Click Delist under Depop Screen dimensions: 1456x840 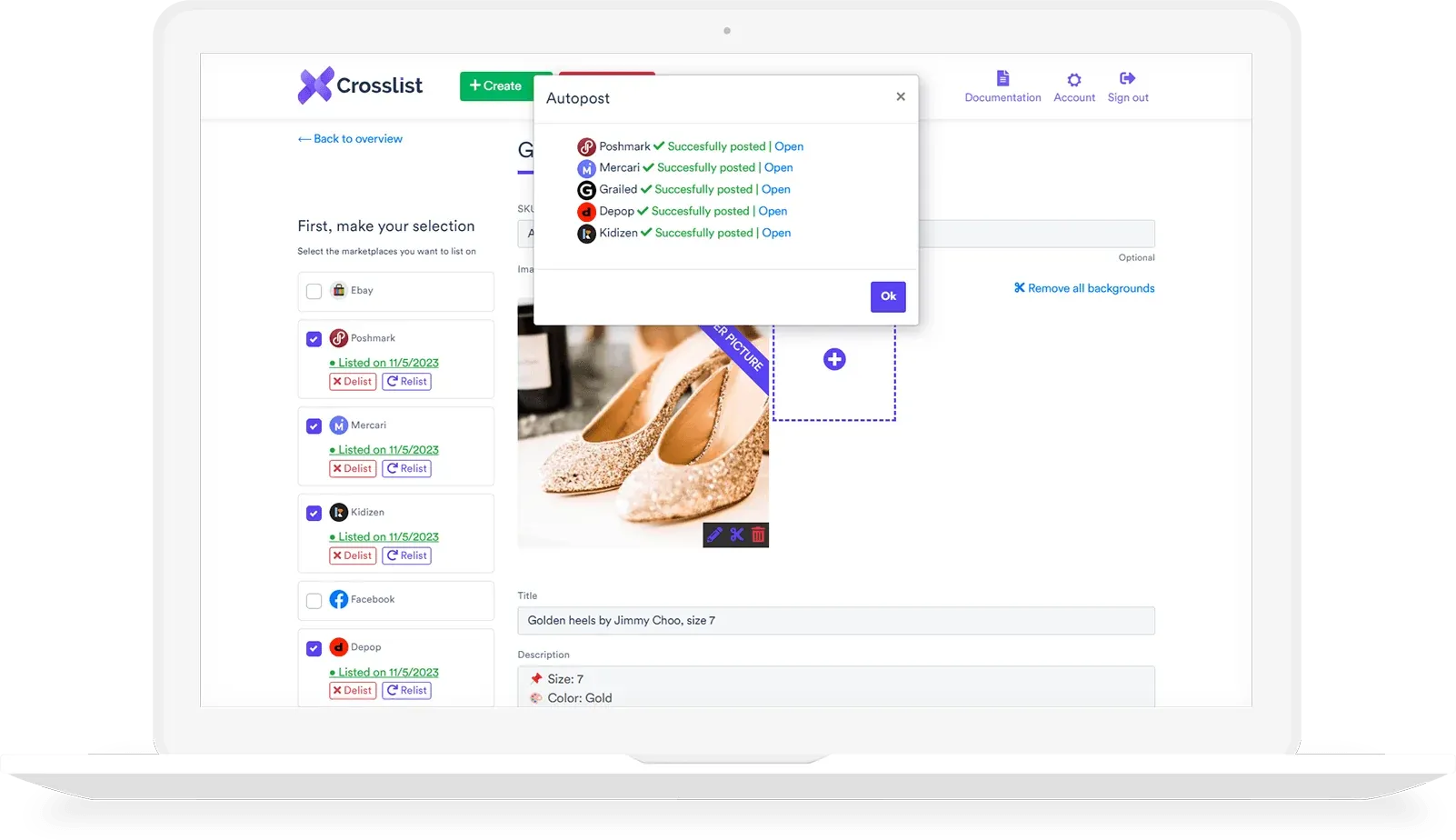pos(352,690)
